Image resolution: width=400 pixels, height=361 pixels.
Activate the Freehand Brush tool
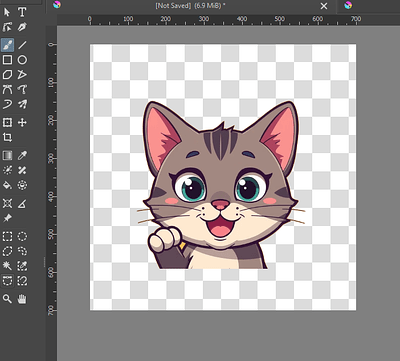tap(7, 45)
